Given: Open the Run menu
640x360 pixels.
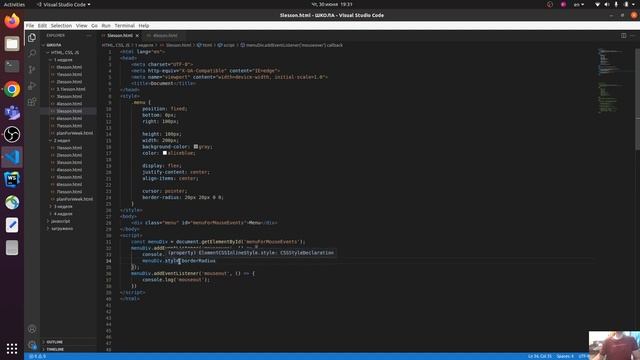Looking at the screenshot, I should 106,26.
